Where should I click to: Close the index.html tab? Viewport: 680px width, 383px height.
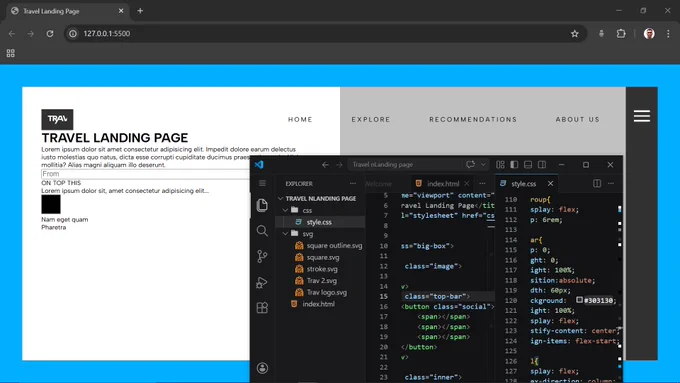[x=467, y=183]
